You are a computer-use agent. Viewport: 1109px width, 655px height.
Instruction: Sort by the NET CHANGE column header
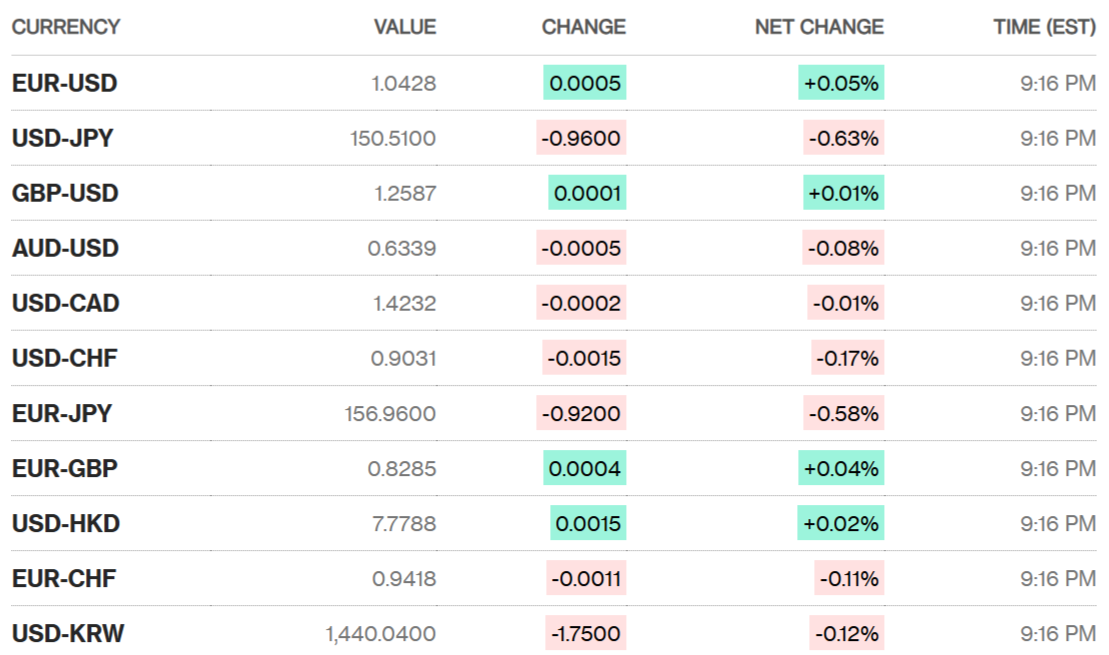pyautogui.click(x=819, y=27)
